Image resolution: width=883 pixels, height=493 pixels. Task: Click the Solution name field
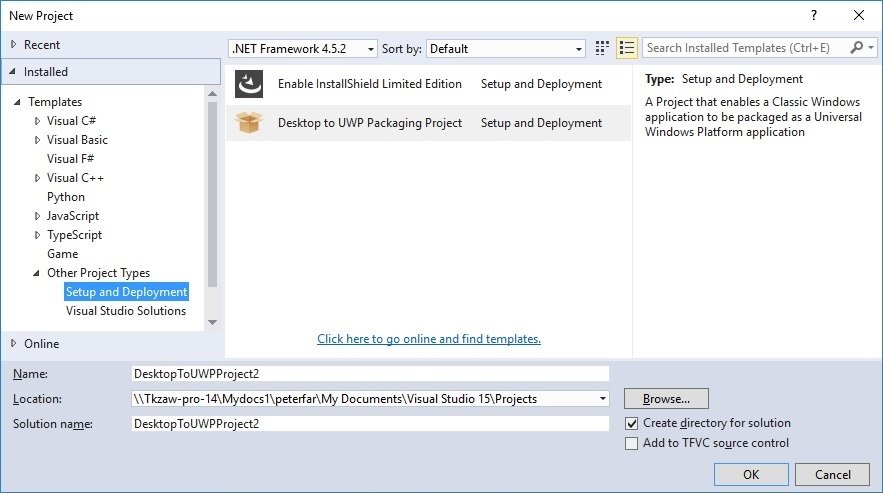[370, 424]
